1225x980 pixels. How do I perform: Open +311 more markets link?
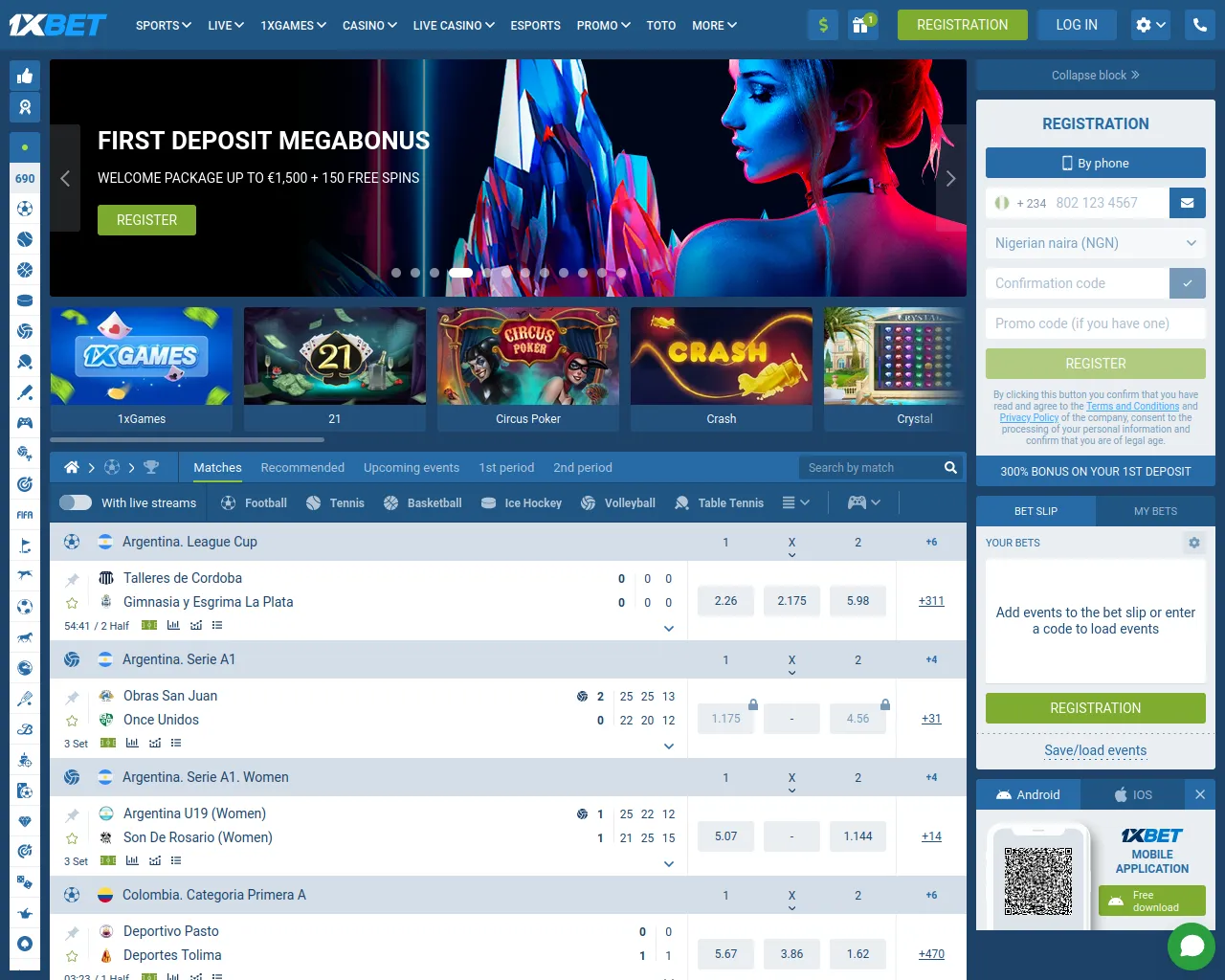pos(931,601)
